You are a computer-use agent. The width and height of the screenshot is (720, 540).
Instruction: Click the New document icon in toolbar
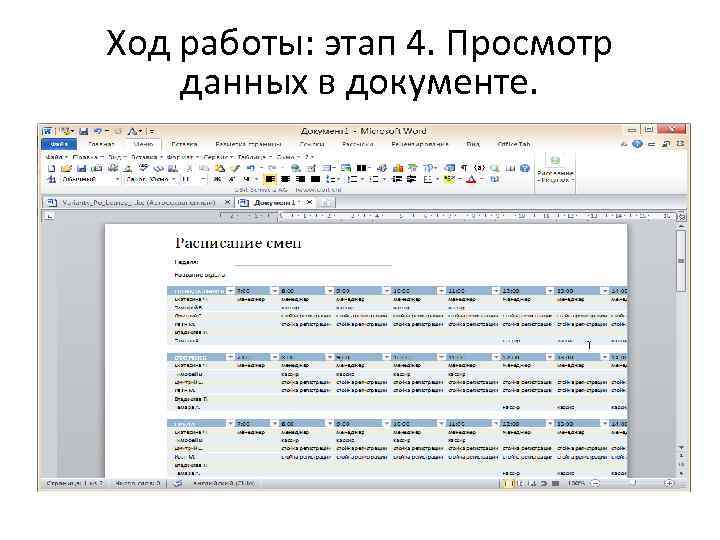[x=51, y=169]
